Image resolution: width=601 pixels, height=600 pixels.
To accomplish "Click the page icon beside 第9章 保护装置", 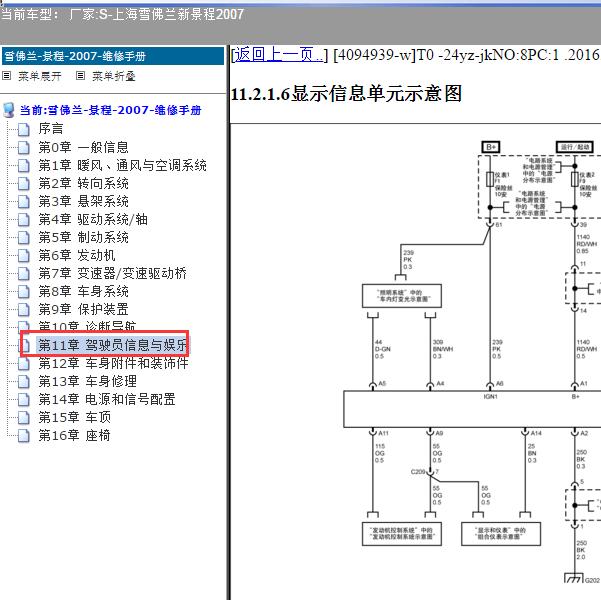I will click(x=24, y=309).
